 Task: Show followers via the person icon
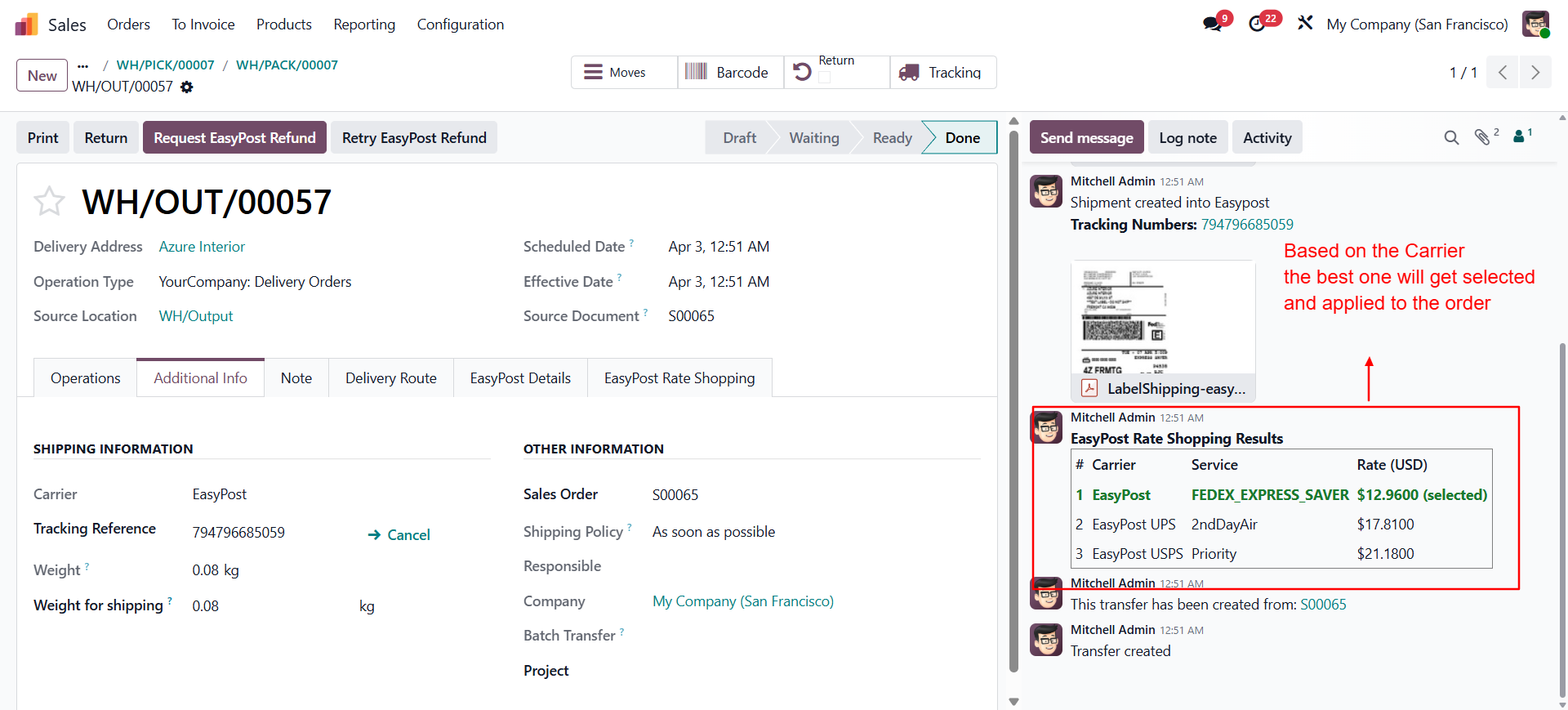[x=1519, y=136]
